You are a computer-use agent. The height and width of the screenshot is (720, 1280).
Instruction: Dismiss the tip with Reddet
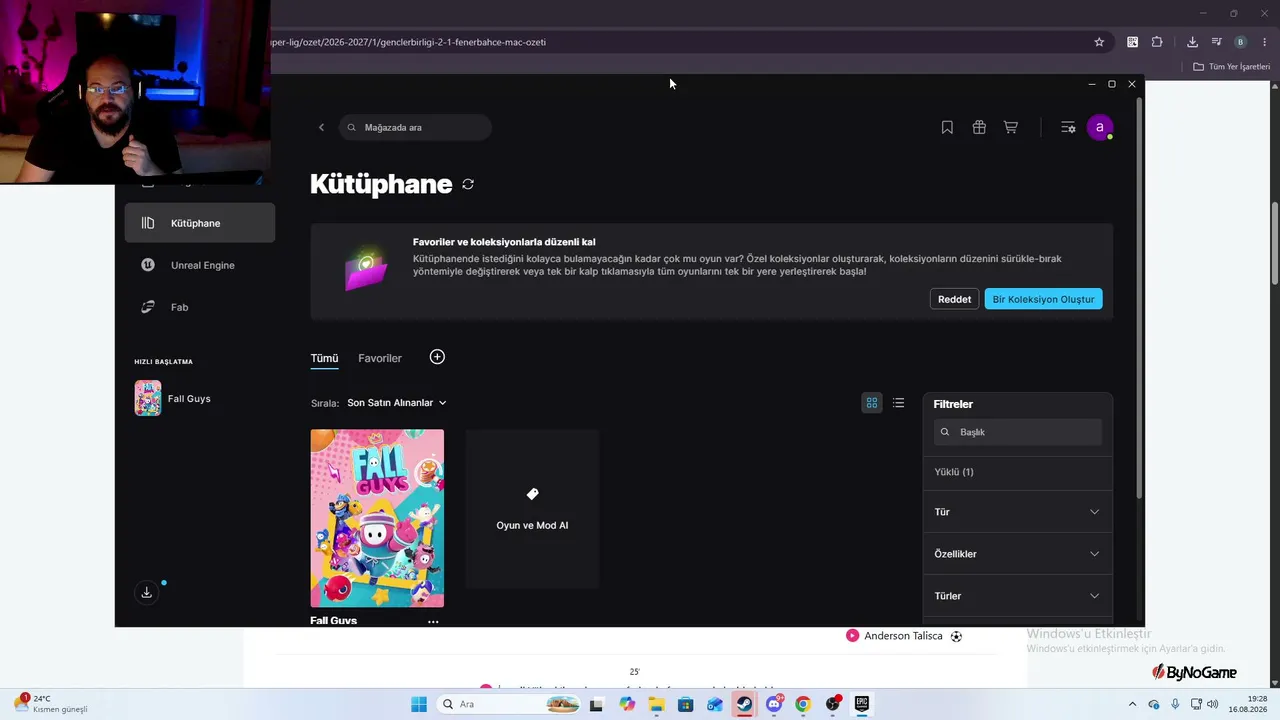click(954, 299)
